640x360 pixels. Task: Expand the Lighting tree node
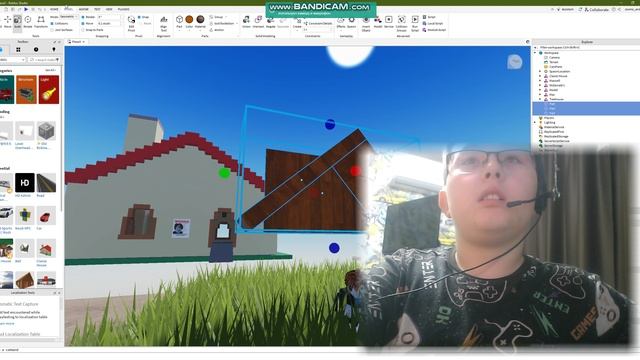[x=536, y=122]
